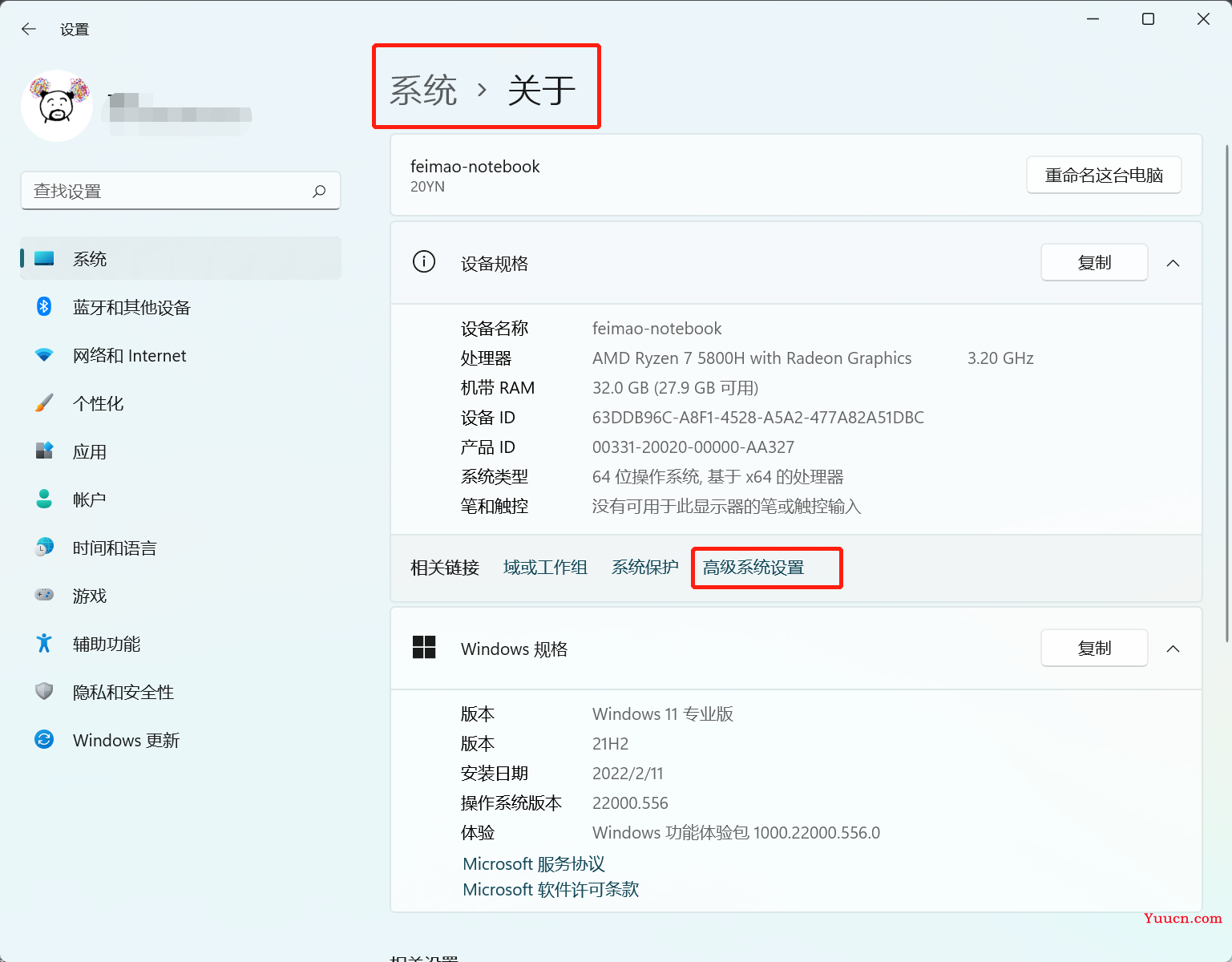Click the back arrow in Settings
This screenshot has height=962, width=1232.
pyautogui.click(x=29, y=29)
